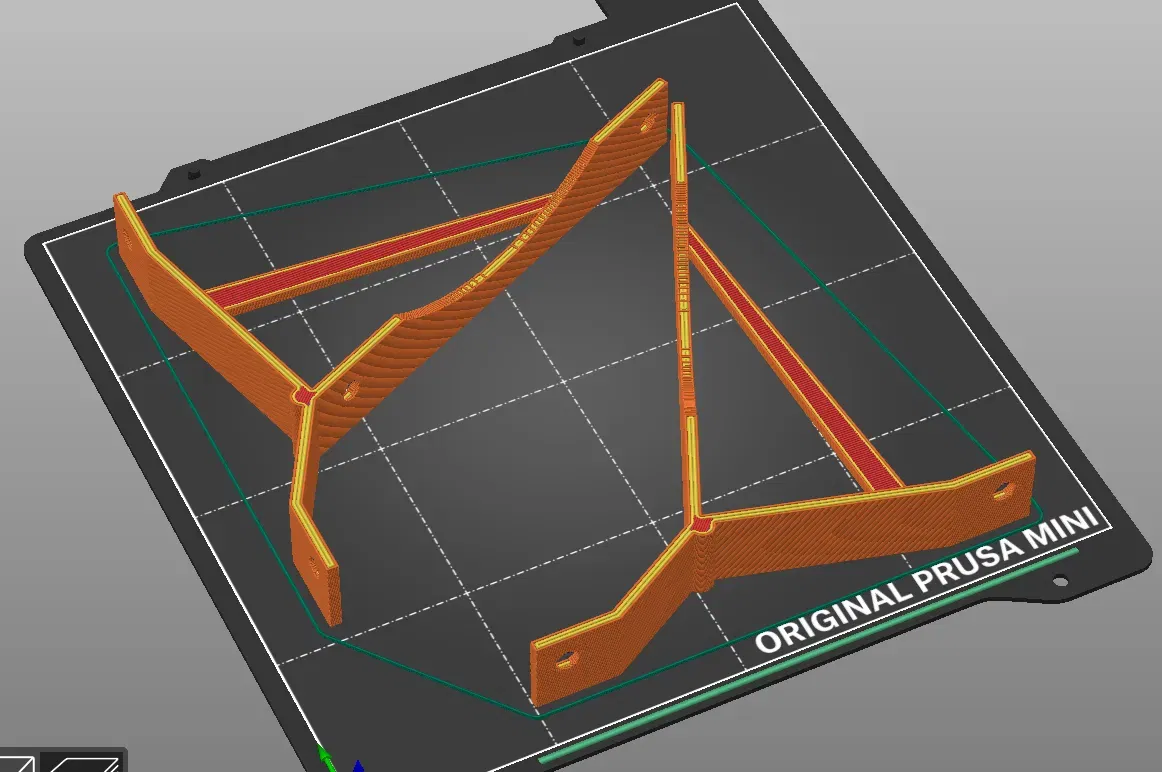Click the bed mounting tab on left edge
Screen dimensions: 1162x772
[194, 173]
